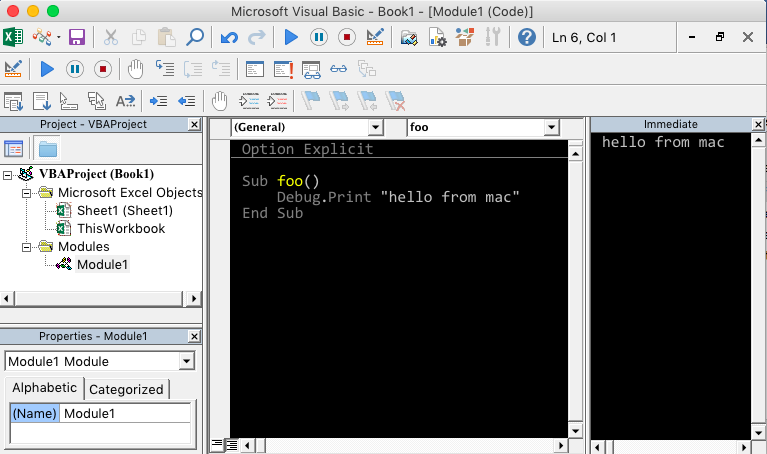The height and width of the screenshot is (454, 767).
Task: Click the List Constants icon
Action: coord(42,101)
